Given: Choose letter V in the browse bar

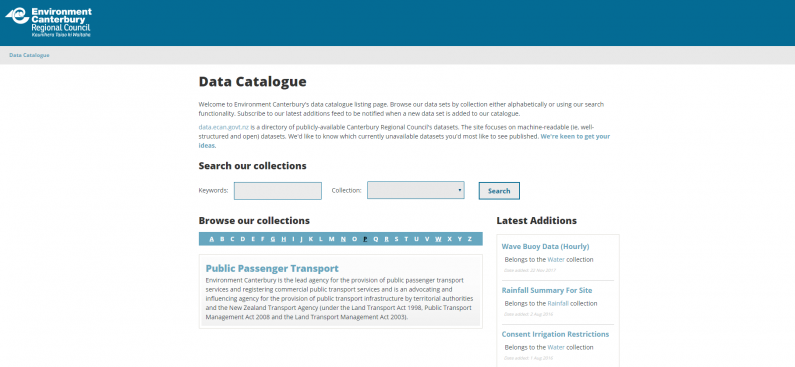Looking at the screenshot, I should 427,239.
